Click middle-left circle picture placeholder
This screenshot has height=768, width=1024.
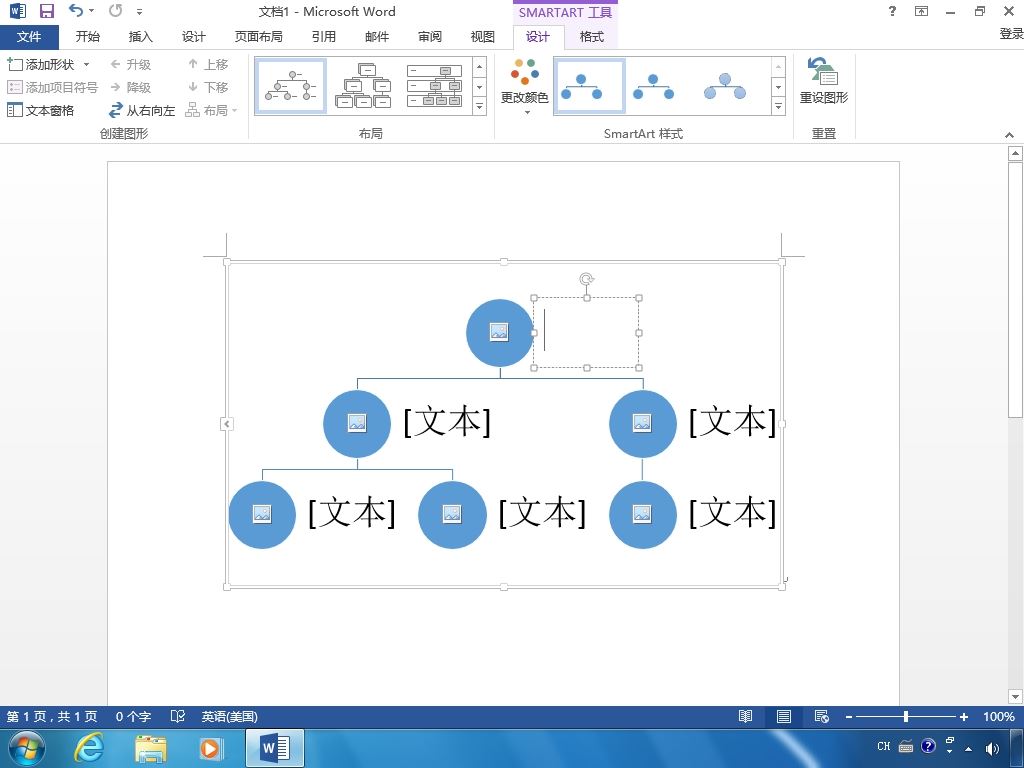coord(357,423)
